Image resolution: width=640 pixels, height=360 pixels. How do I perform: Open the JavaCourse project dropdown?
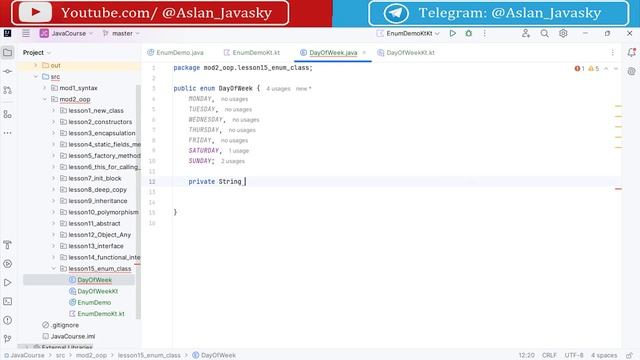[67, 33]
